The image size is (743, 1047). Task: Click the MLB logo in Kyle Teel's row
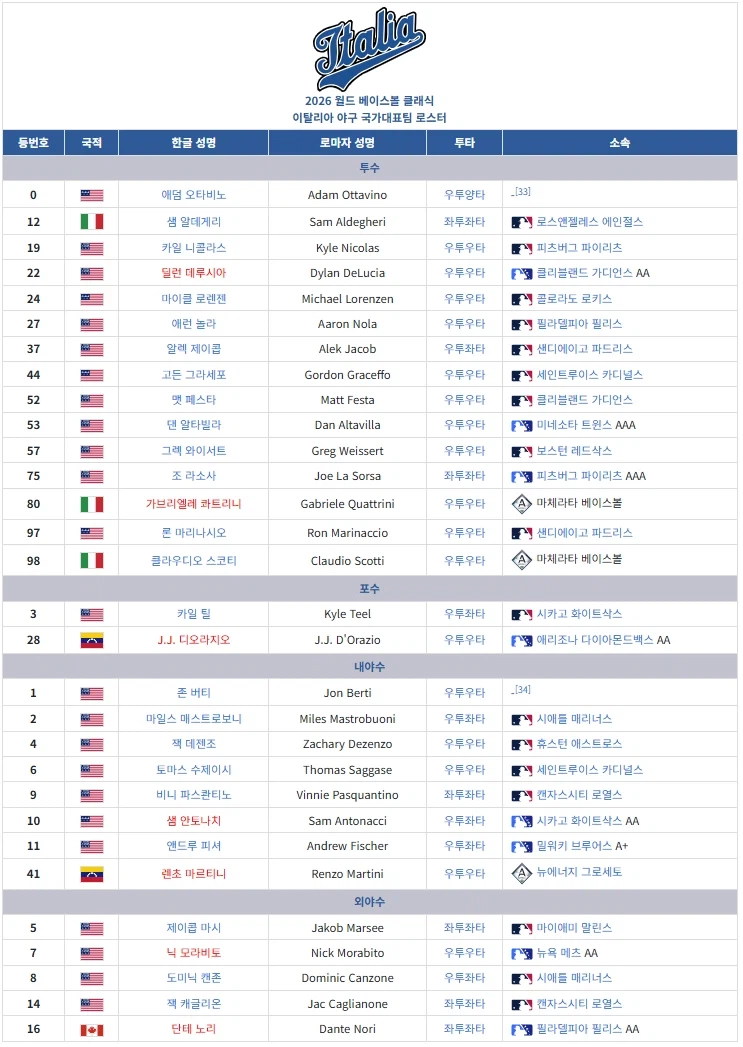coord(522,615)
